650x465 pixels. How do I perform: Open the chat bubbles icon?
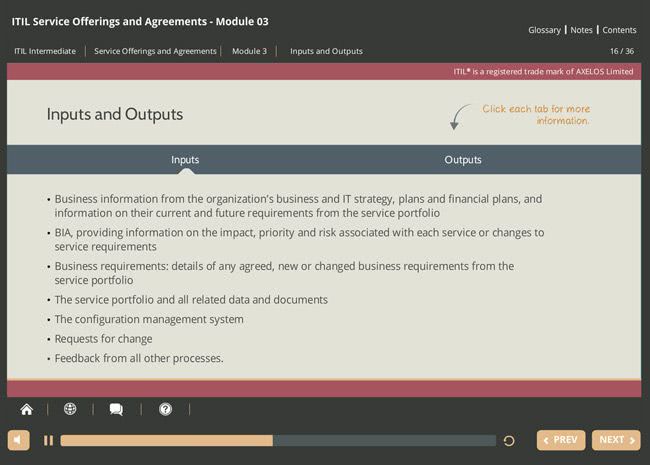pyautogui.click(x=116, y=409)
